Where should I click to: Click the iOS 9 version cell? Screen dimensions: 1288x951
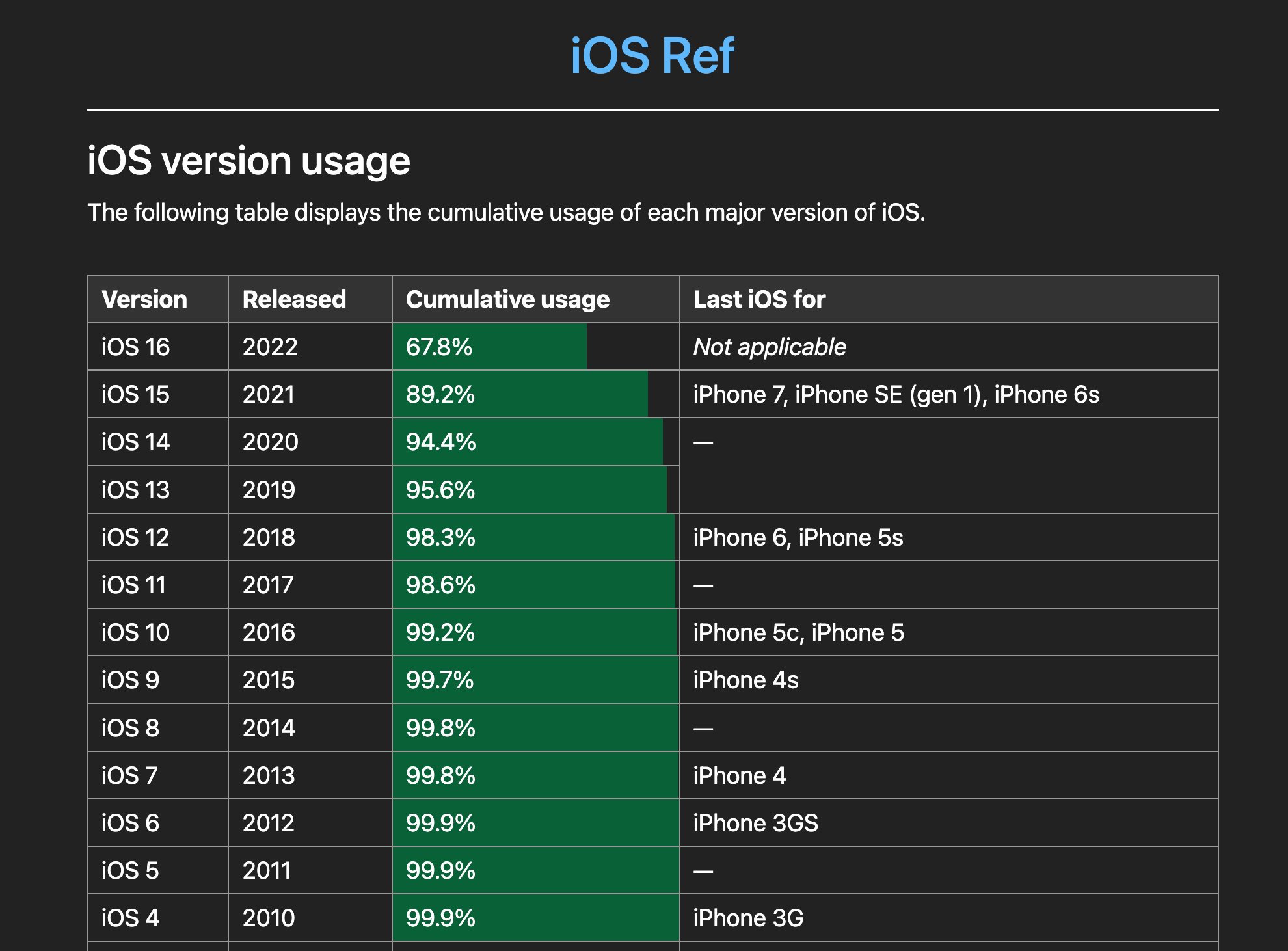pos(158,680)
